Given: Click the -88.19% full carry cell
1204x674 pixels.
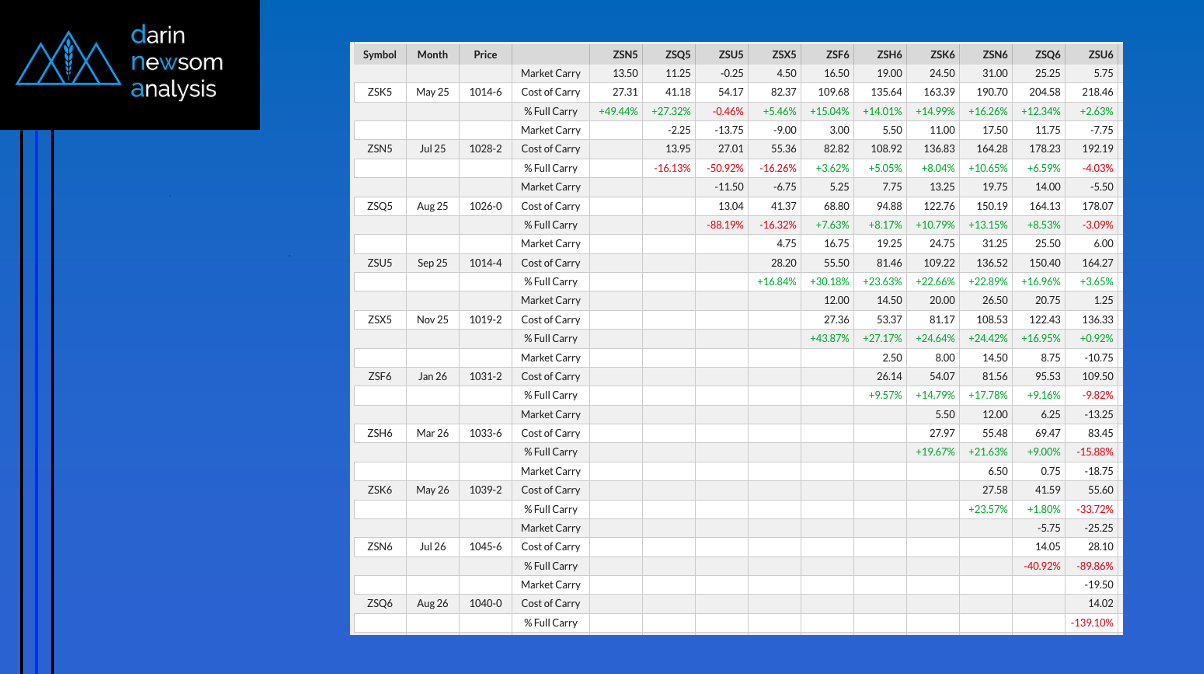Looking at the screenshot, I should tap(724, 225).
